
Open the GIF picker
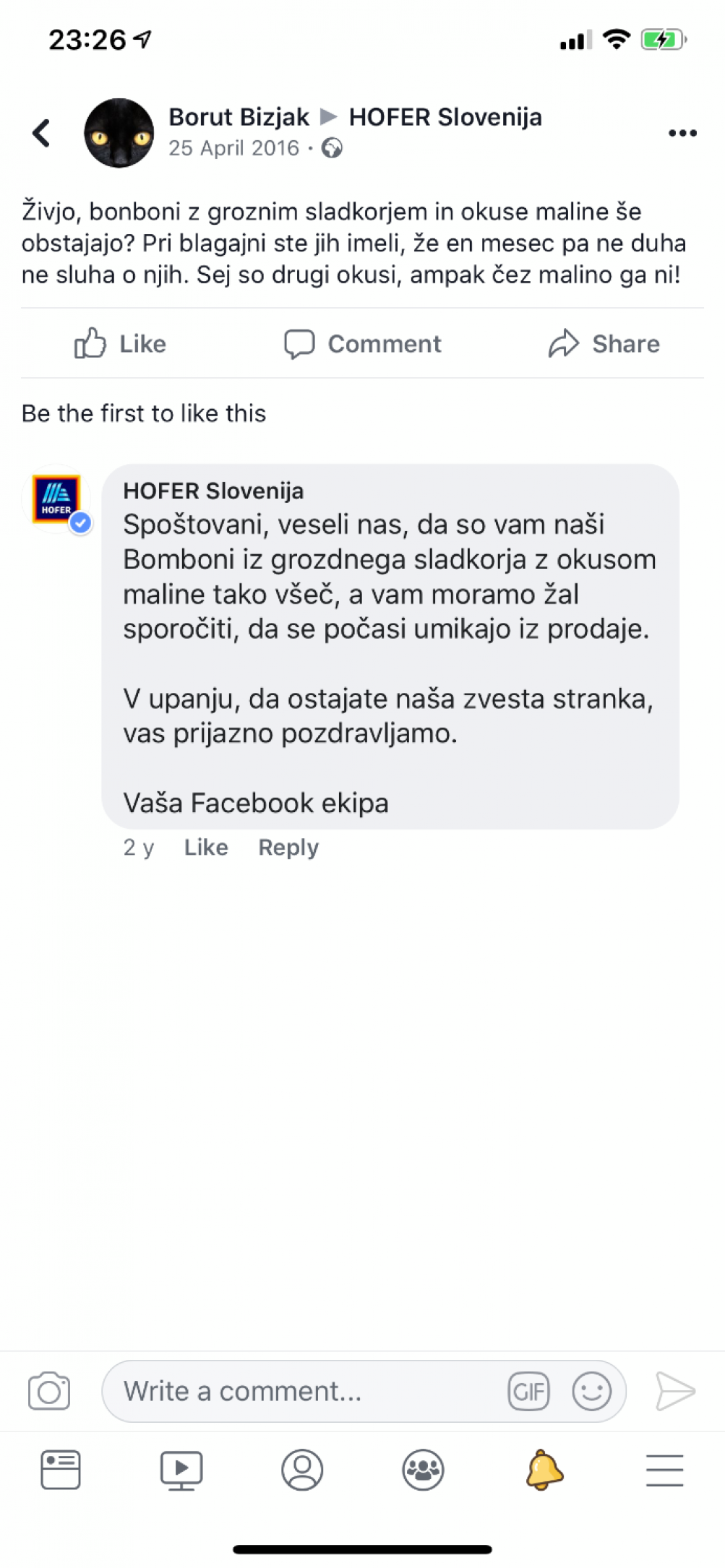coord(529,1391)
